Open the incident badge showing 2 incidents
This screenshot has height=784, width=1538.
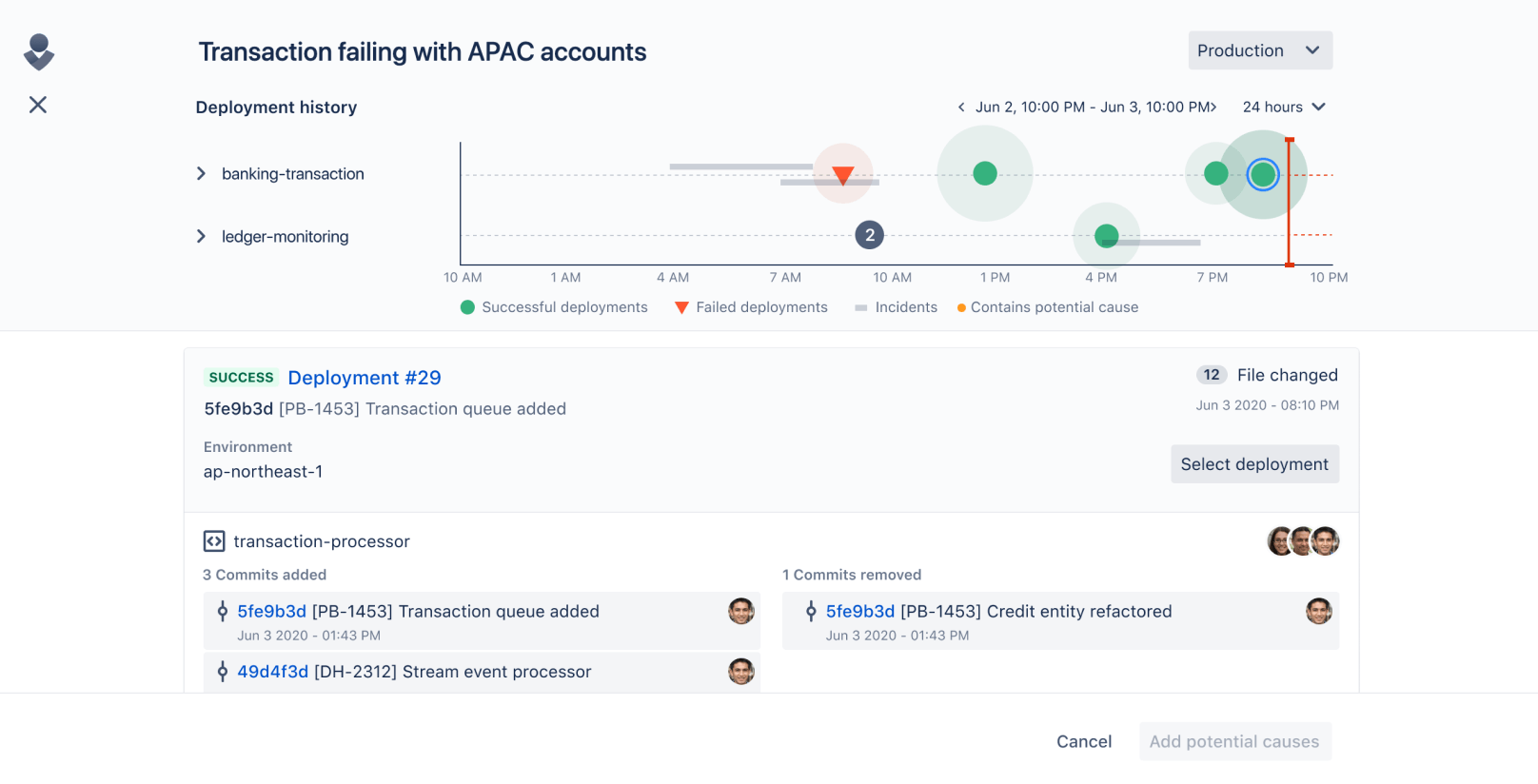pyautogui.click(x=869, y=234)
